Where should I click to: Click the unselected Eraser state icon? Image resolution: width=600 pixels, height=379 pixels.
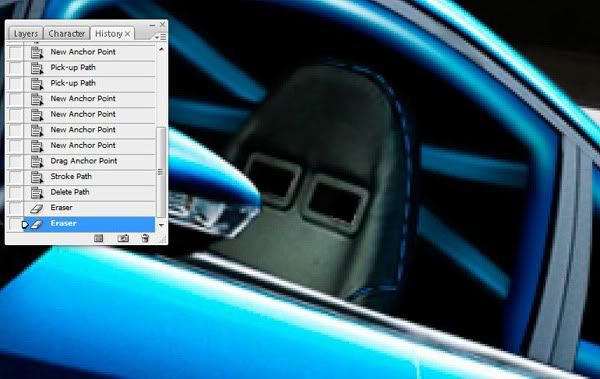coord(37,208)
